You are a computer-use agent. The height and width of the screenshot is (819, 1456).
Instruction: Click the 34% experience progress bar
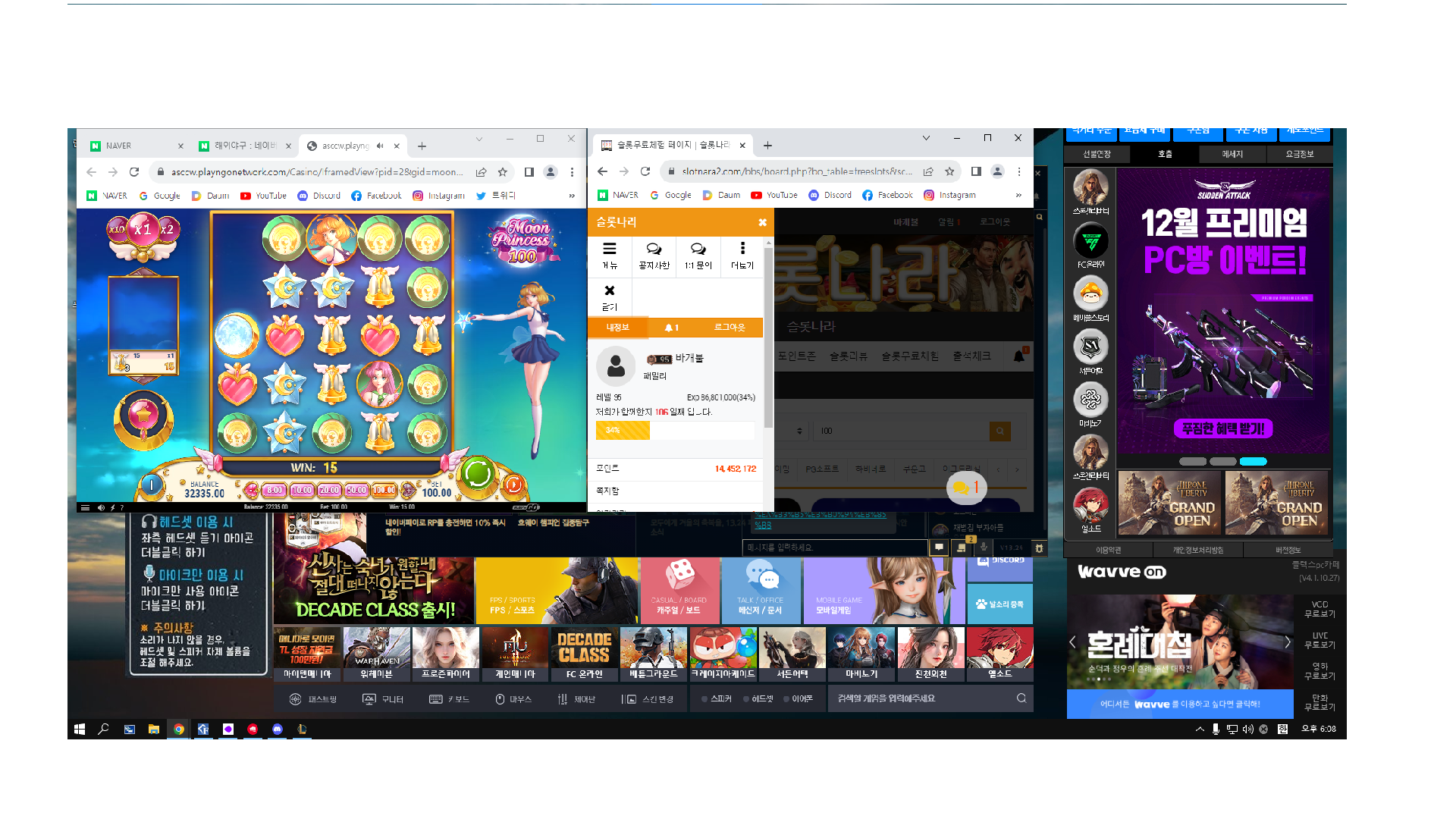(x=675, y=430)
